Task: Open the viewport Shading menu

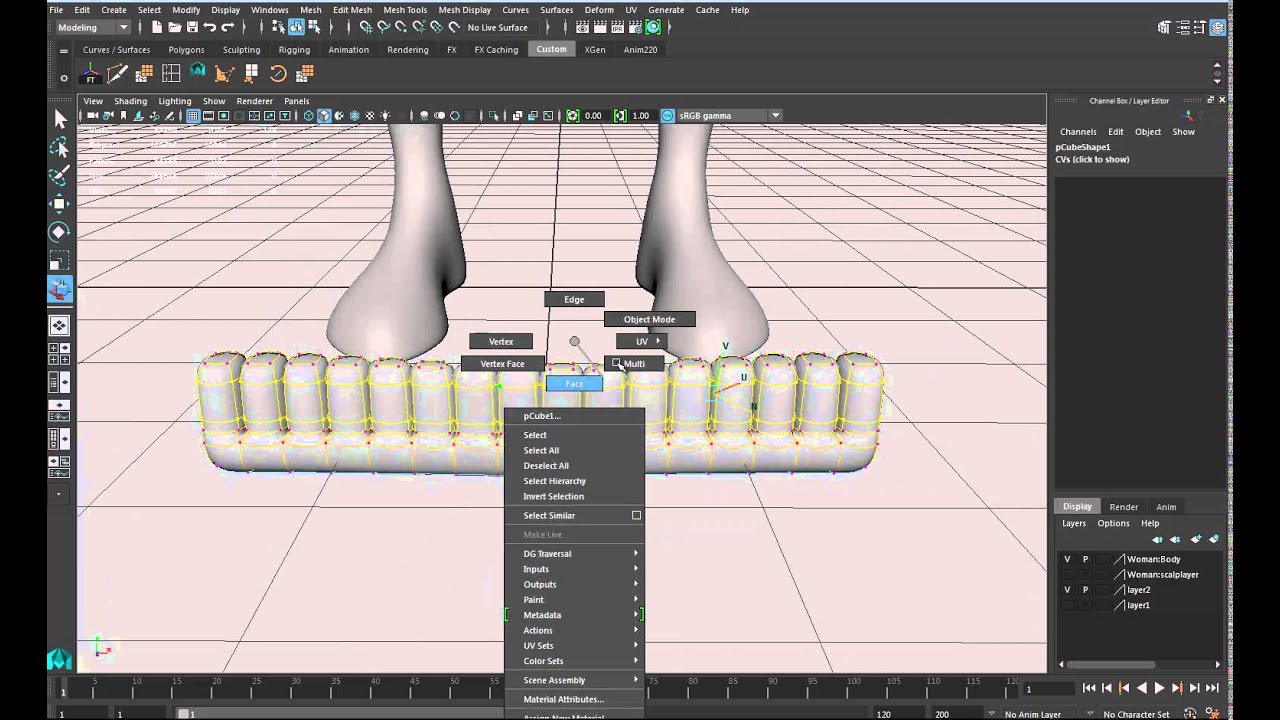Action: point(130,101)
